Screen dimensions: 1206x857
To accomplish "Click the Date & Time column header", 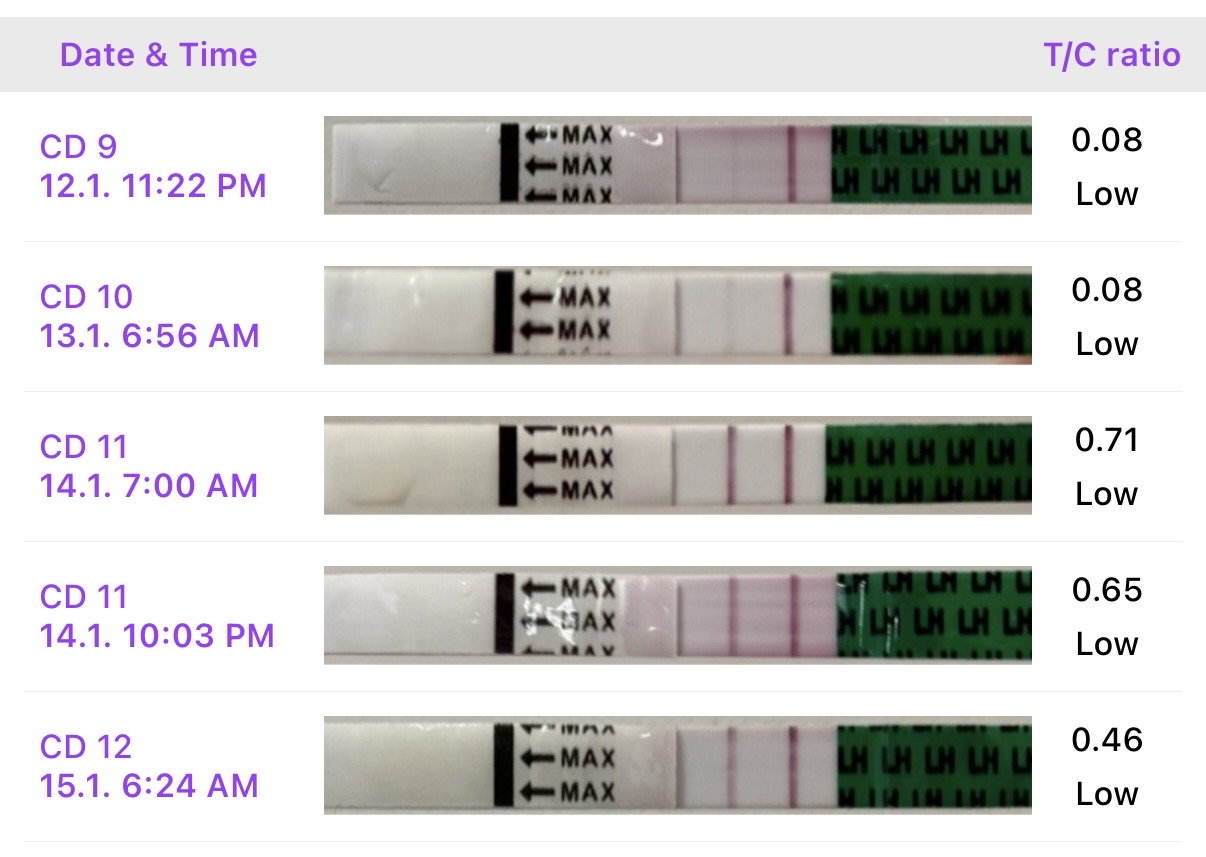I will (x=158, y=54).
